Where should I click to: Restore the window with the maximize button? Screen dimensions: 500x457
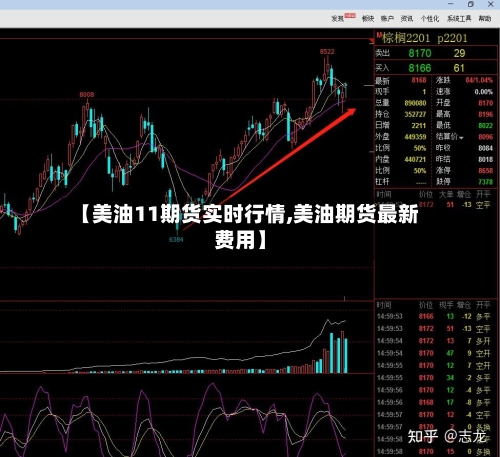pyautogui.click(x=471, y=4)
